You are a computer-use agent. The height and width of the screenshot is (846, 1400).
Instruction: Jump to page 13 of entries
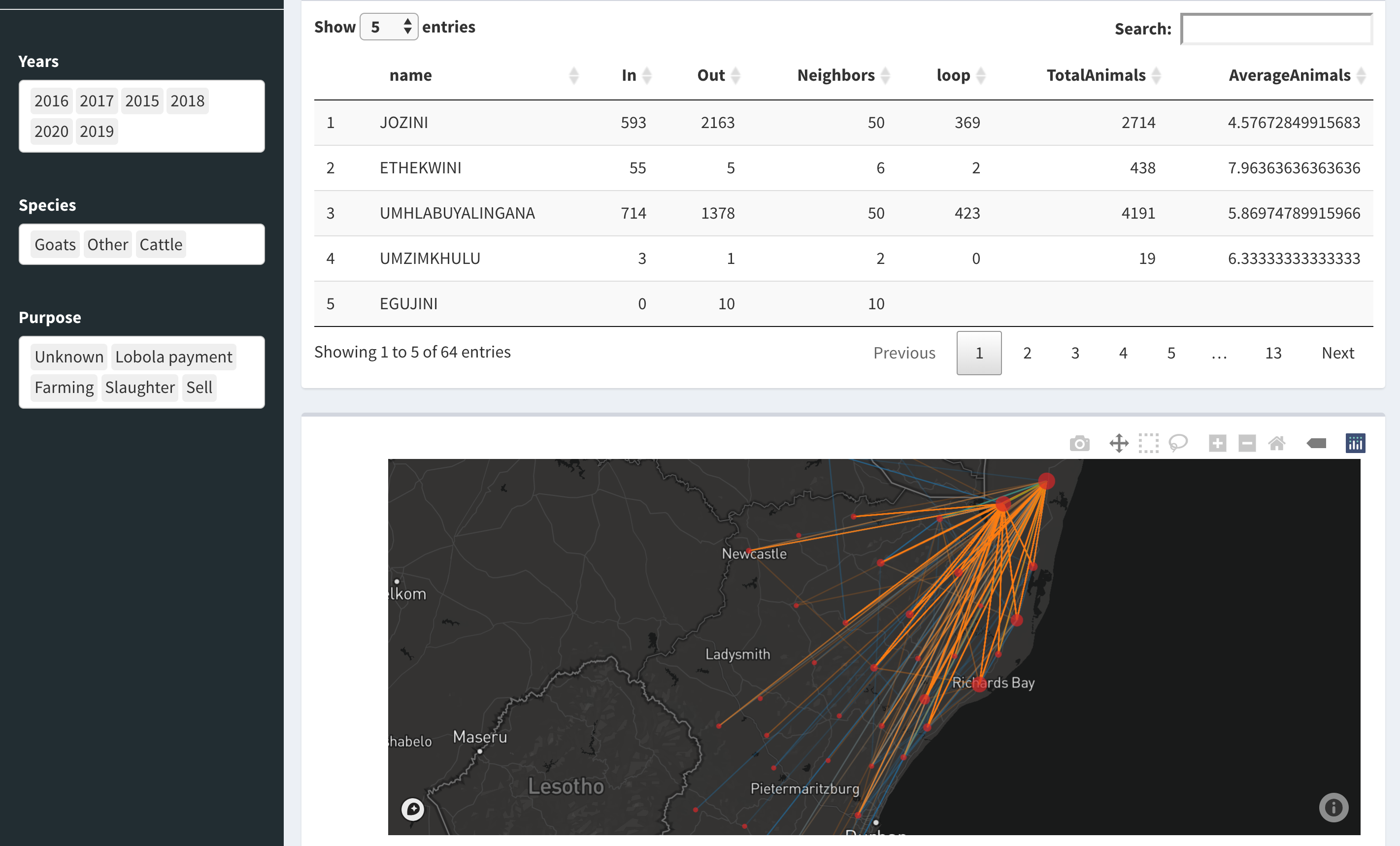coord(1273,353)
